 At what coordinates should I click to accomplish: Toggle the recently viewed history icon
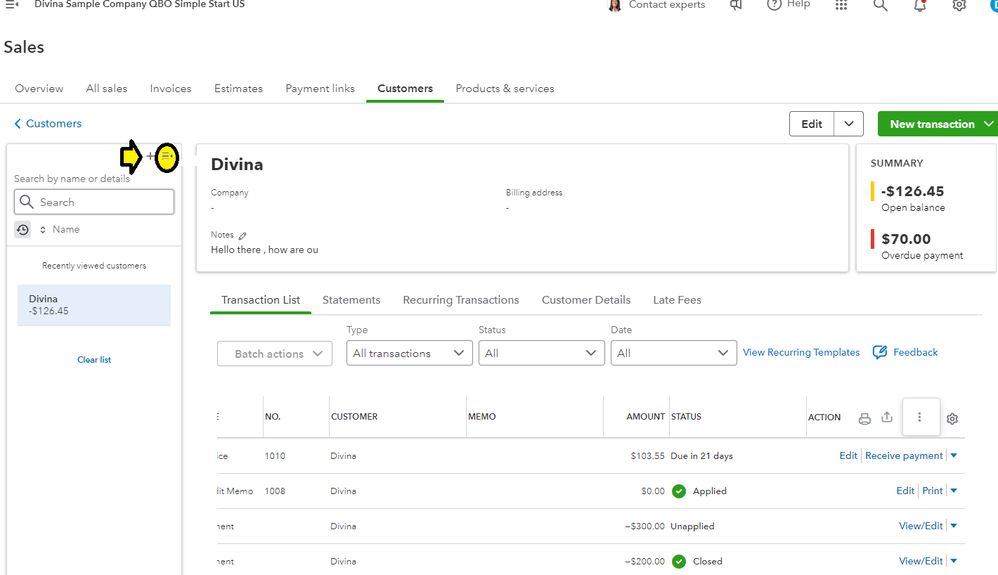pyautogui.click(x=23, y=230)
